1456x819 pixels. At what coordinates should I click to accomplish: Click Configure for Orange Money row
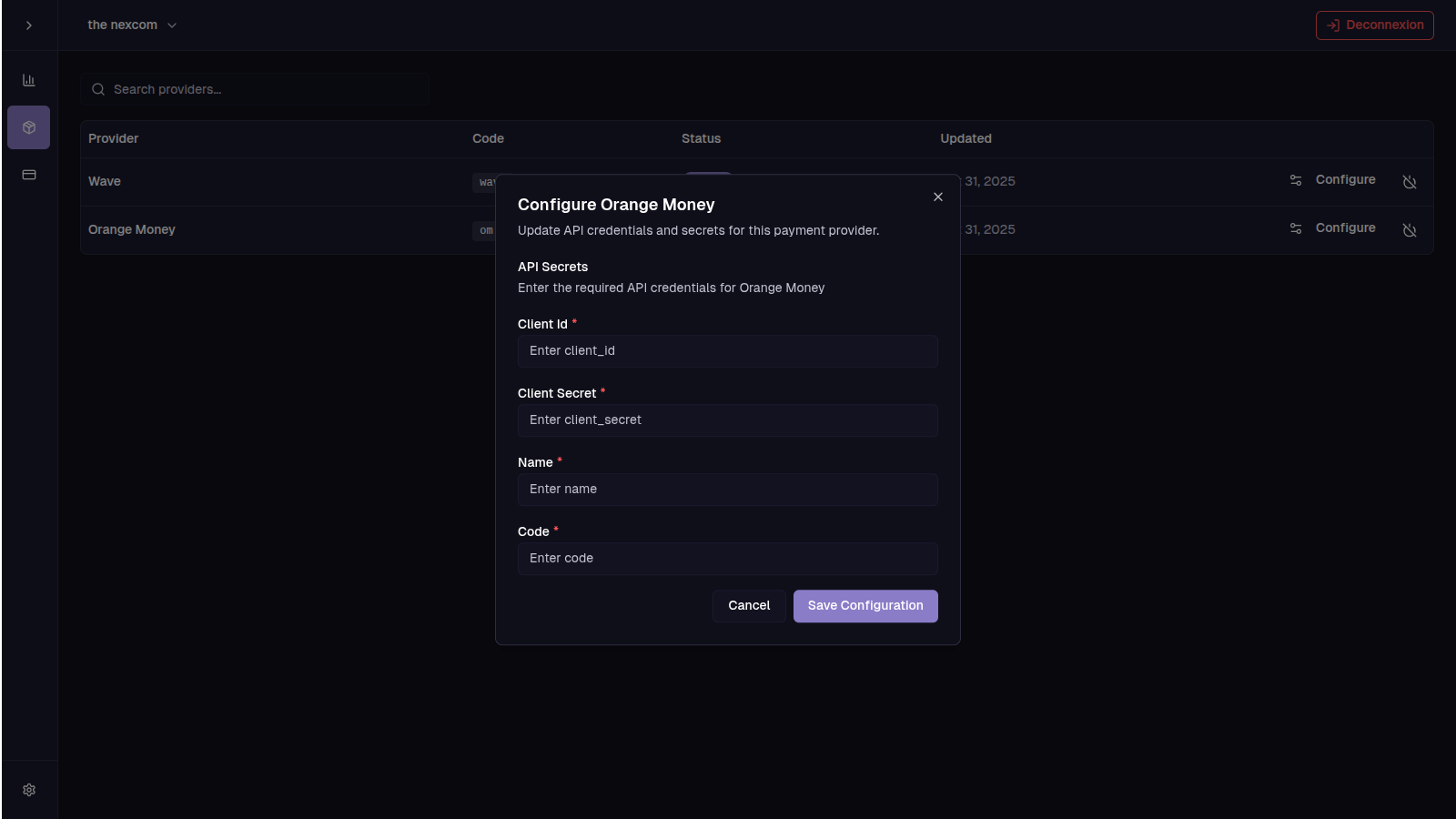[x=1345, y=228]
